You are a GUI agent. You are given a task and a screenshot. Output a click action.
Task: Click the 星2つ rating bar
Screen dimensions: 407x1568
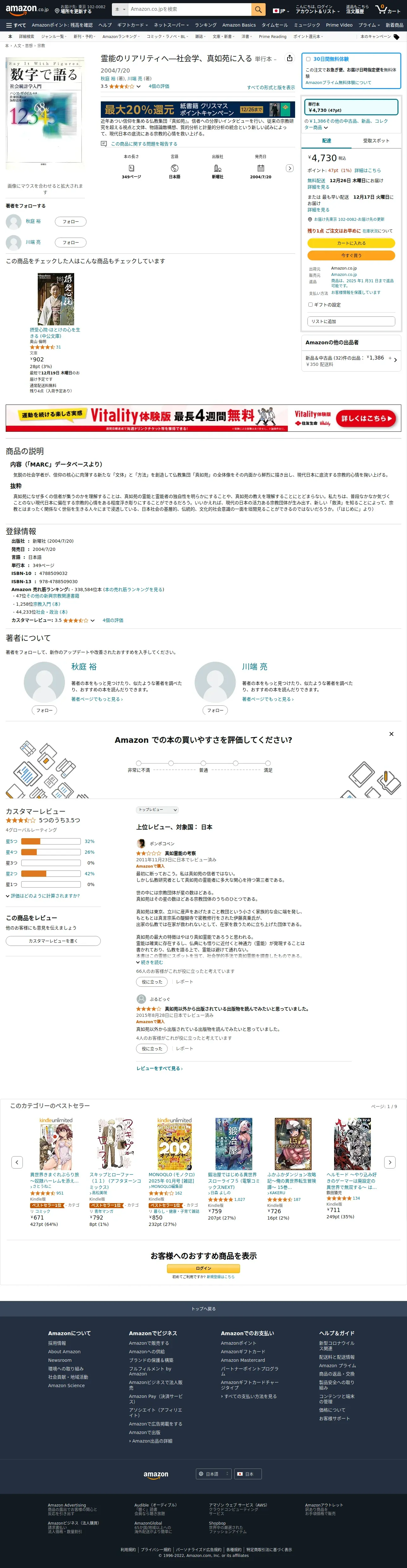pyautogui.click(x=51, y=873)
